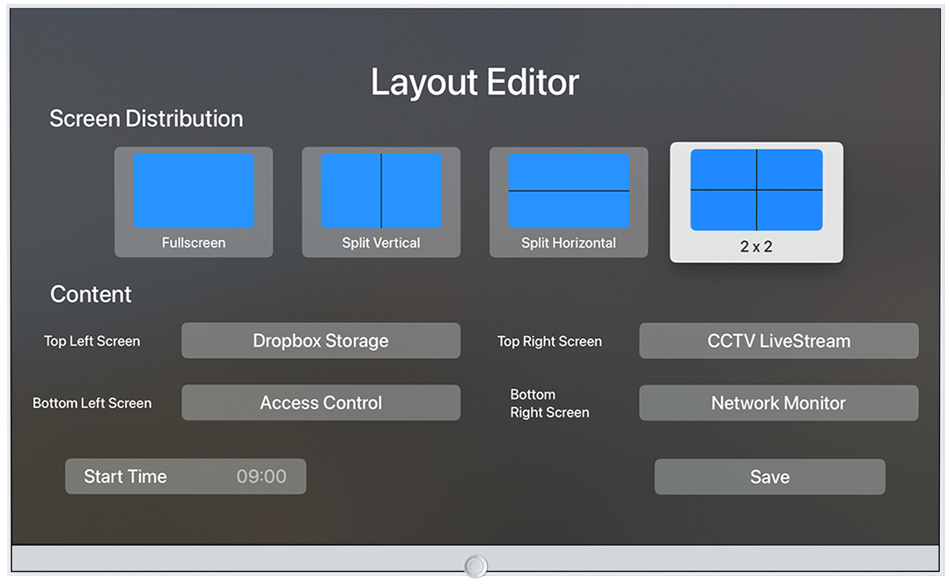Click the blue Fullscreen preview thumbnail
Image resolution: width=950 pixels, height=584 pixels.
(x=193, y=192)
